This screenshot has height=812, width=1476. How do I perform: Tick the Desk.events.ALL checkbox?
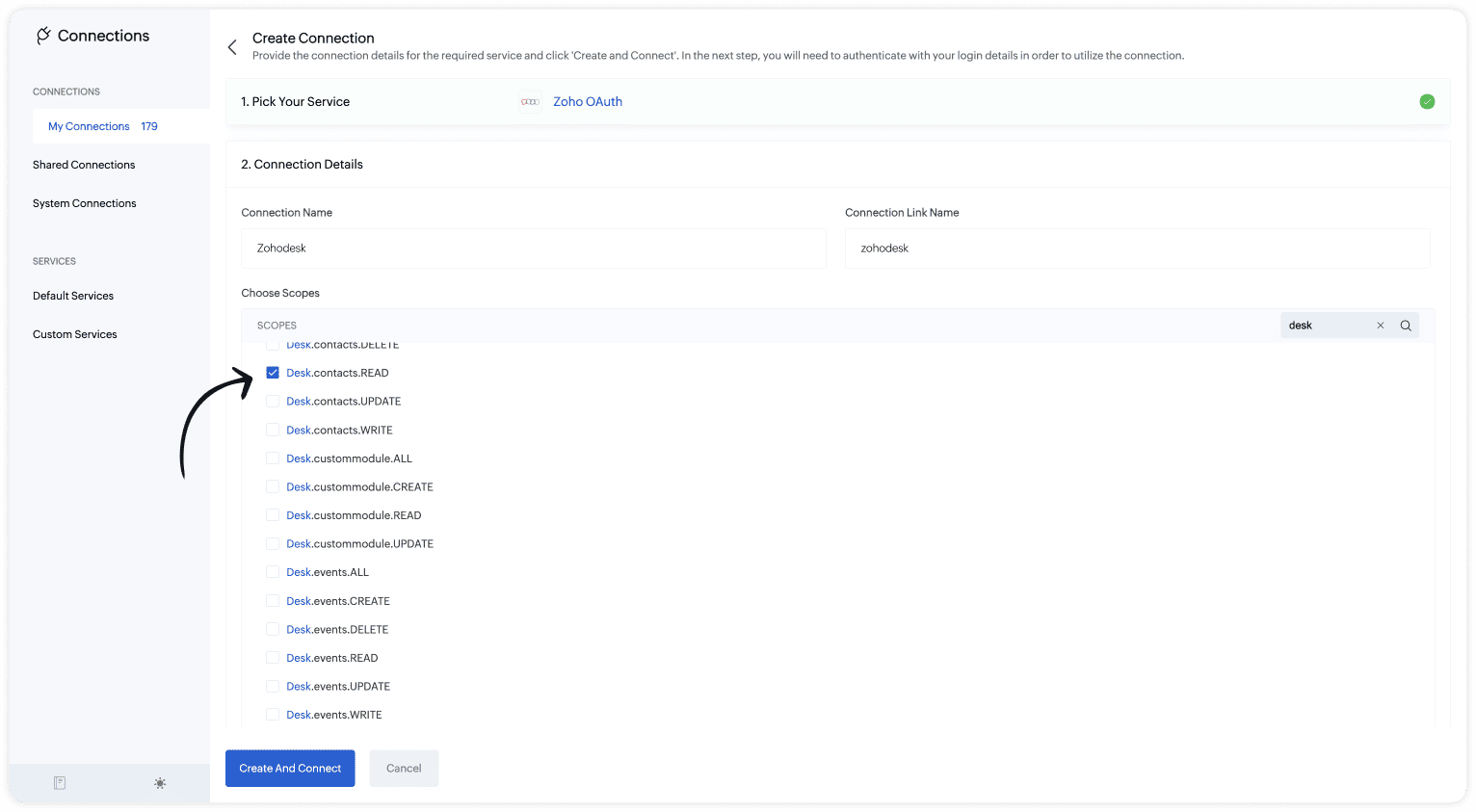(x=273, y=572)
